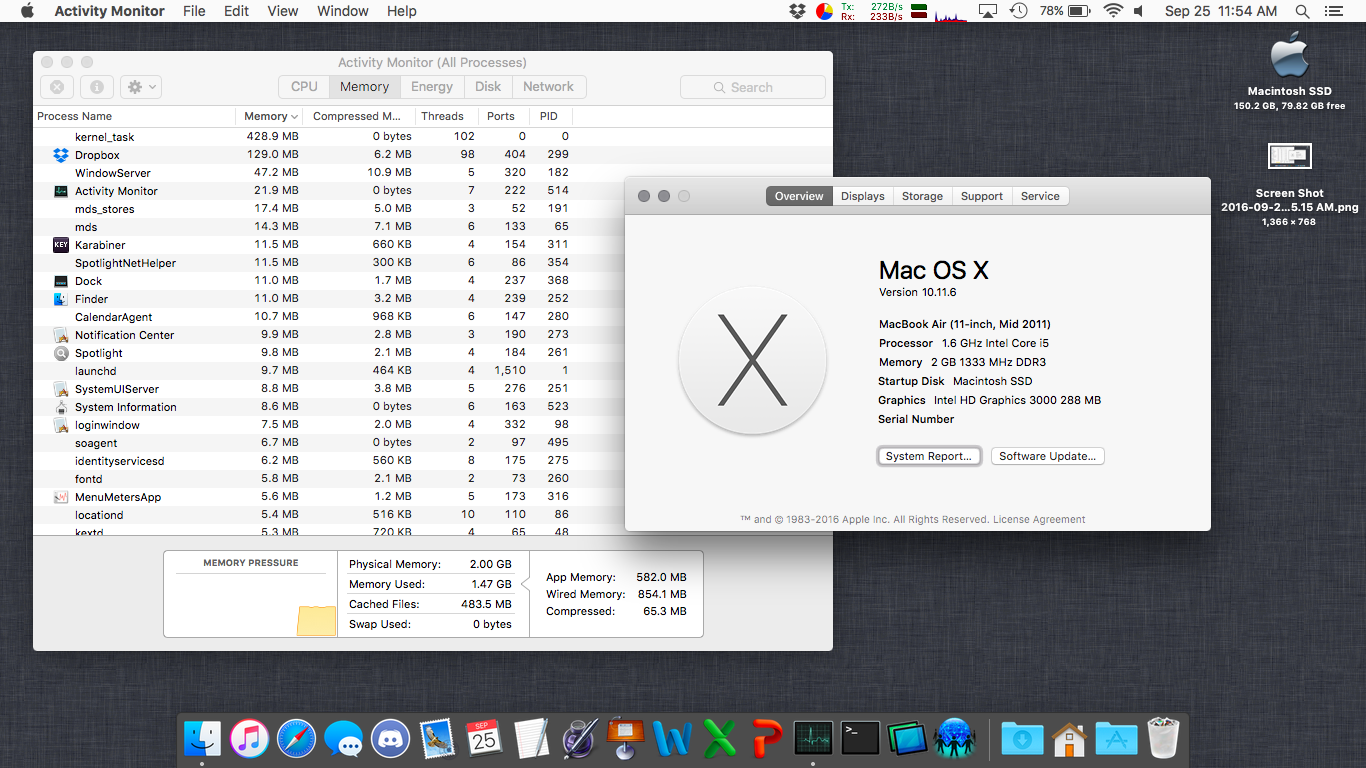Switch to the CPU tab
This screenshot has height=768, width=1366.
(x=304, y=87)
